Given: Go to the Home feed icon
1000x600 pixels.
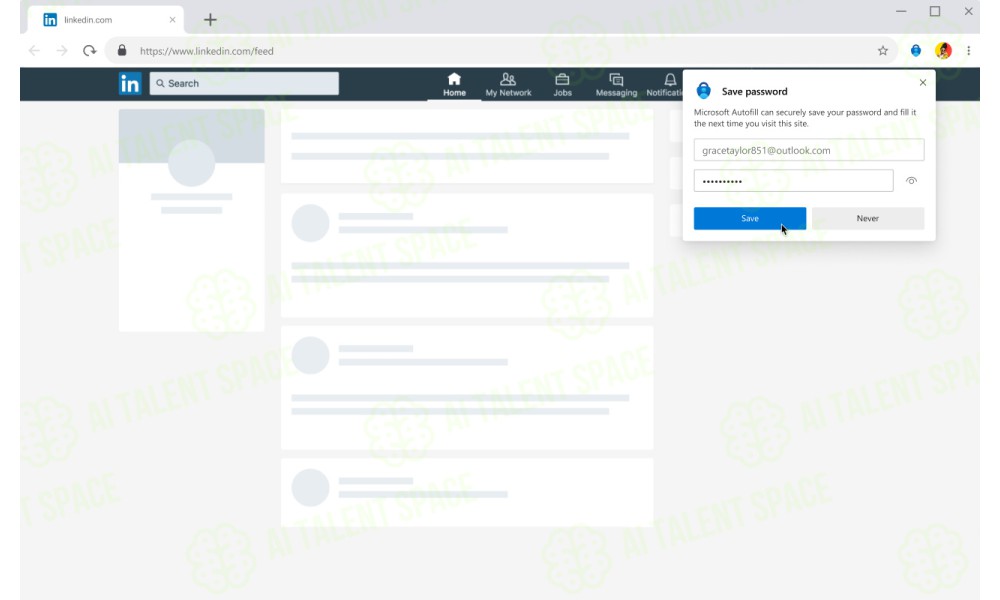Looking at the screenshot, I should [x=454, y=84].
